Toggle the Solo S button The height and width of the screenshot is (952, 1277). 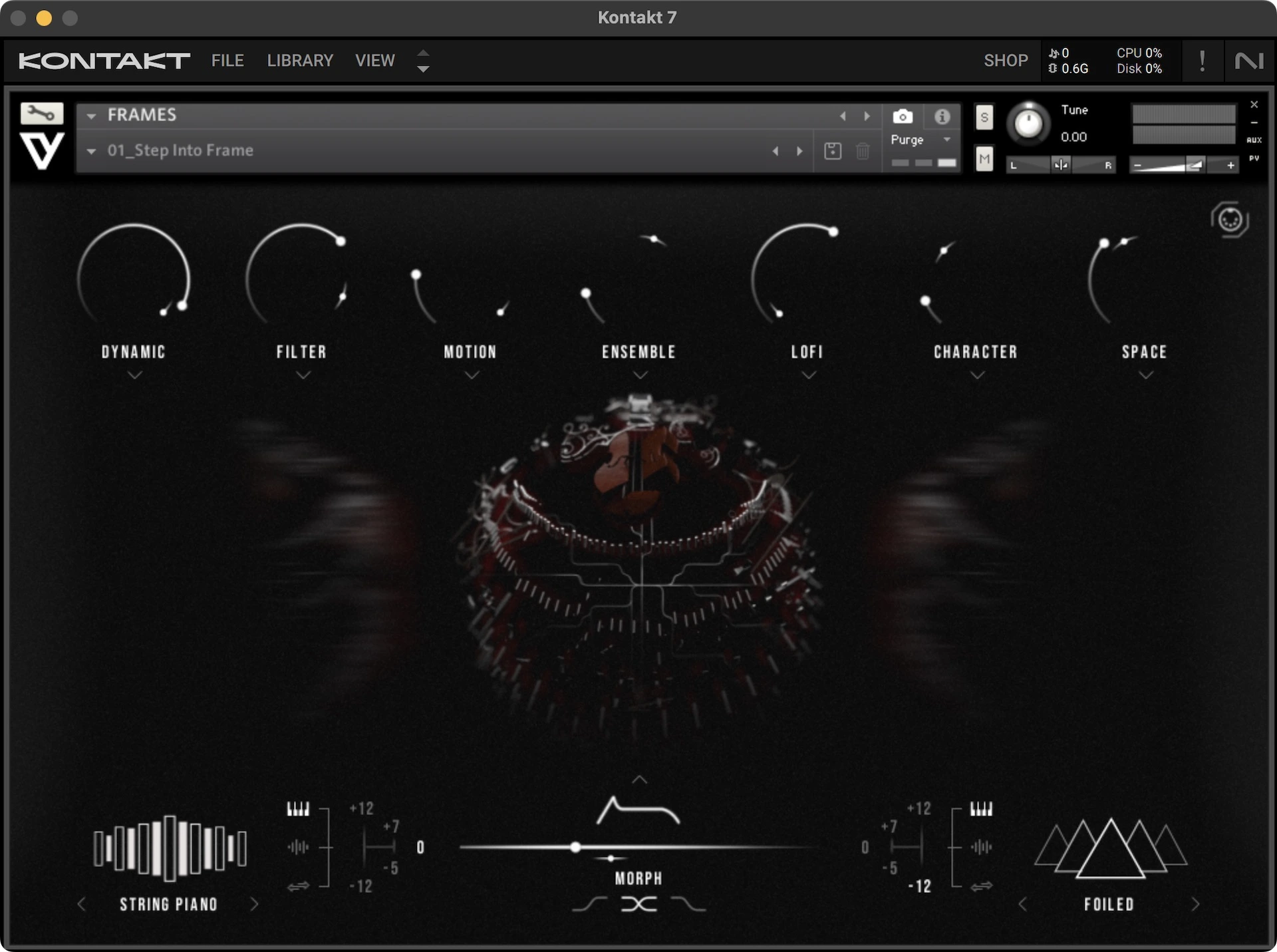pos(984,117)
